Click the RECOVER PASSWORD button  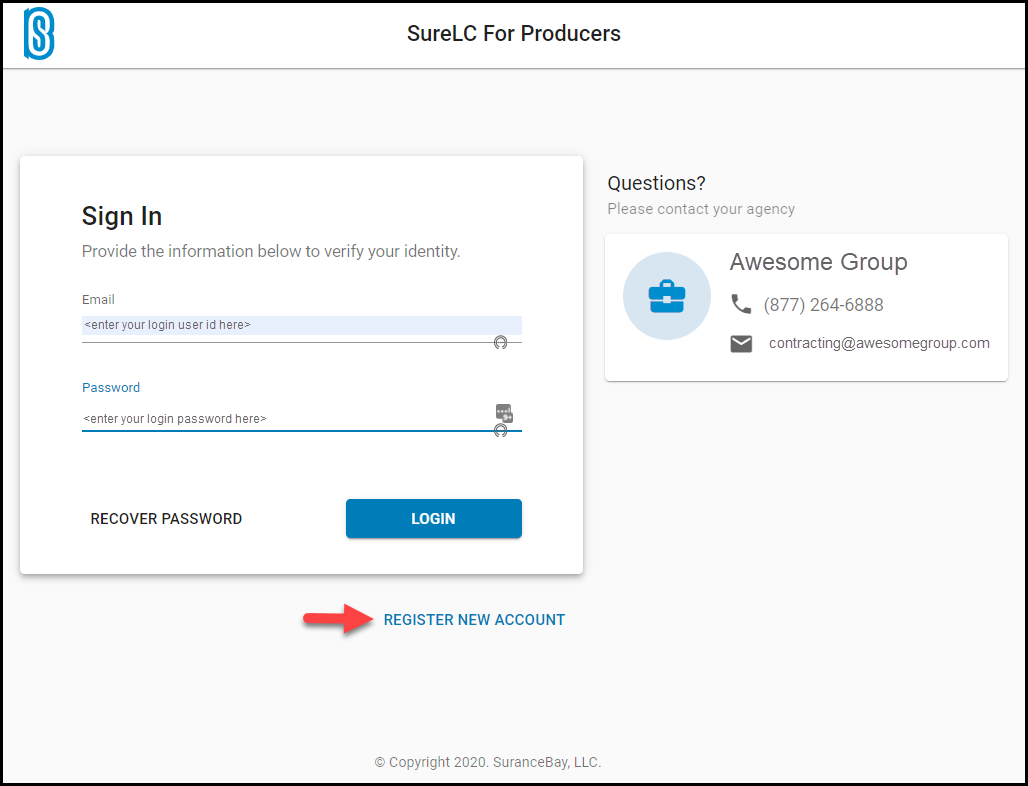[x=167, y=519]
